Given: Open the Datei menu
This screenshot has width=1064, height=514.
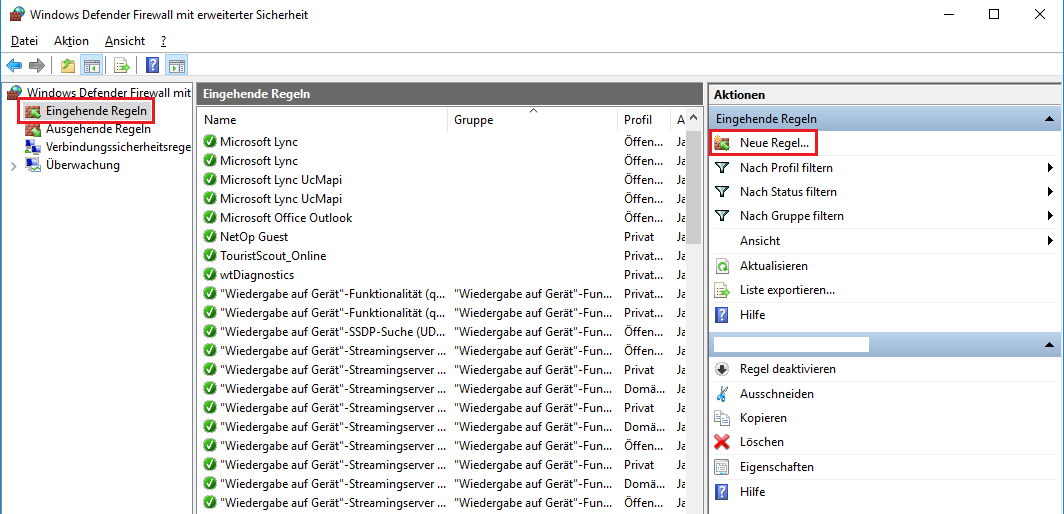Looking at the screenshot, I should pyautogui.click(x=24, y=41).
